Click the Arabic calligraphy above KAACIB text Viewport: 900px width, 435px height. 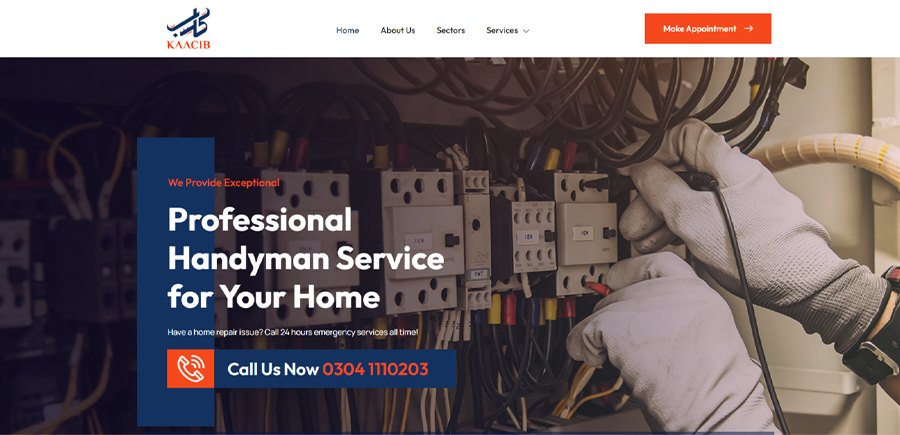[188, 23]
